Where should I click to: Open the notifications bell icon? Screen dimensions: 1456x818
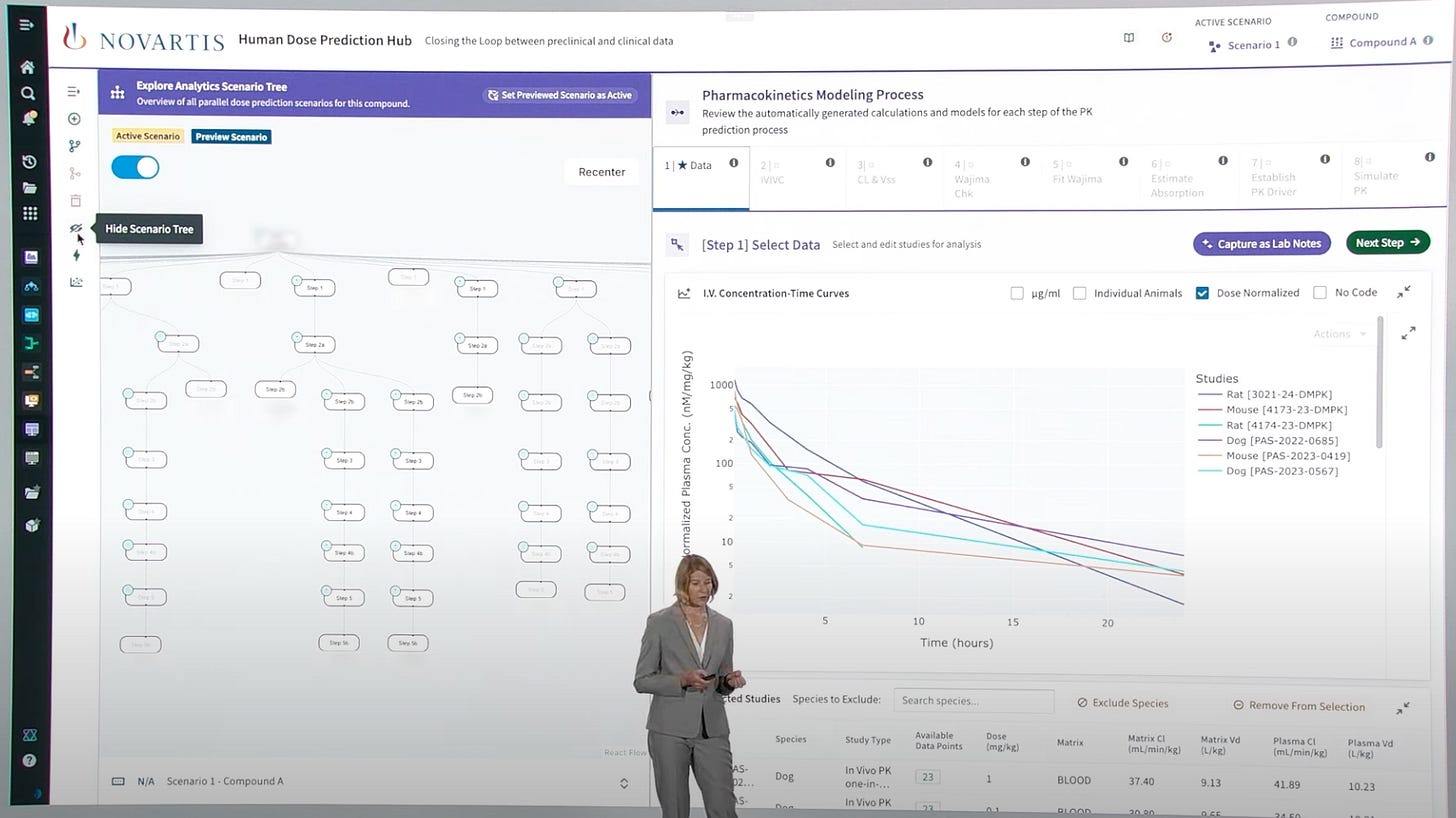point(29,118)
